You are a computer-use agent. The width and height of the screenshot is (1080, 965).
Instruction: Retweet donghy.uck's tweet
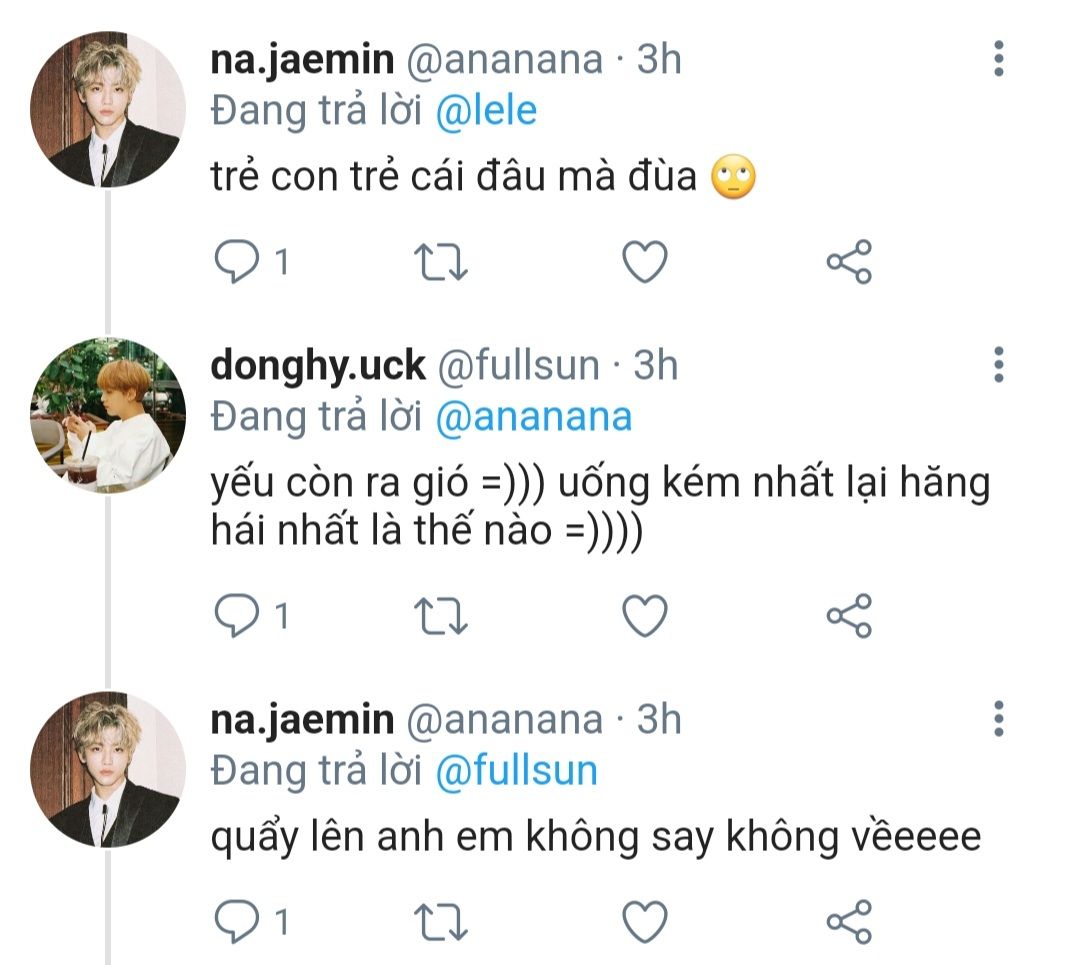pos(441,616)
